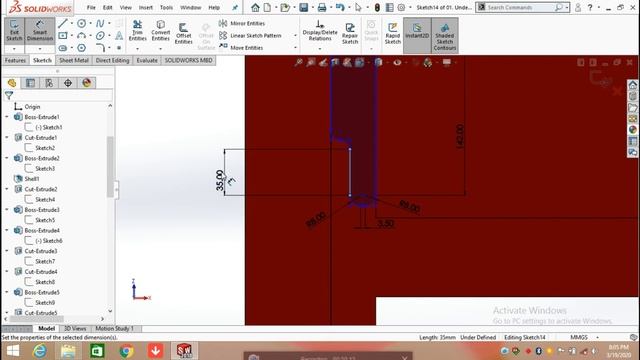Click the Trim Entities tool
This screenshot has width=640, height=360.
point(138,31)
